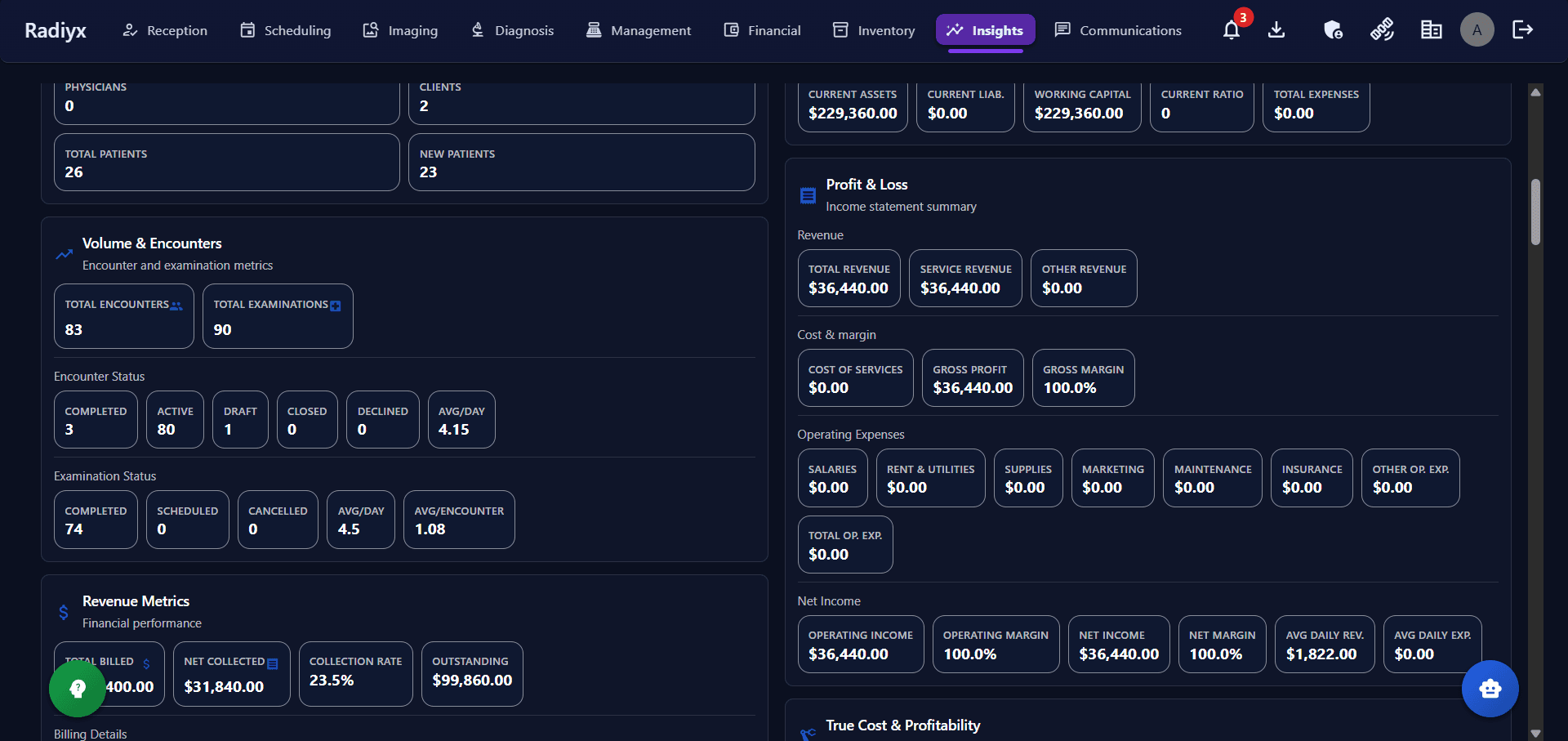Click the scrollbar down arrow

[x=1535, y=733]
